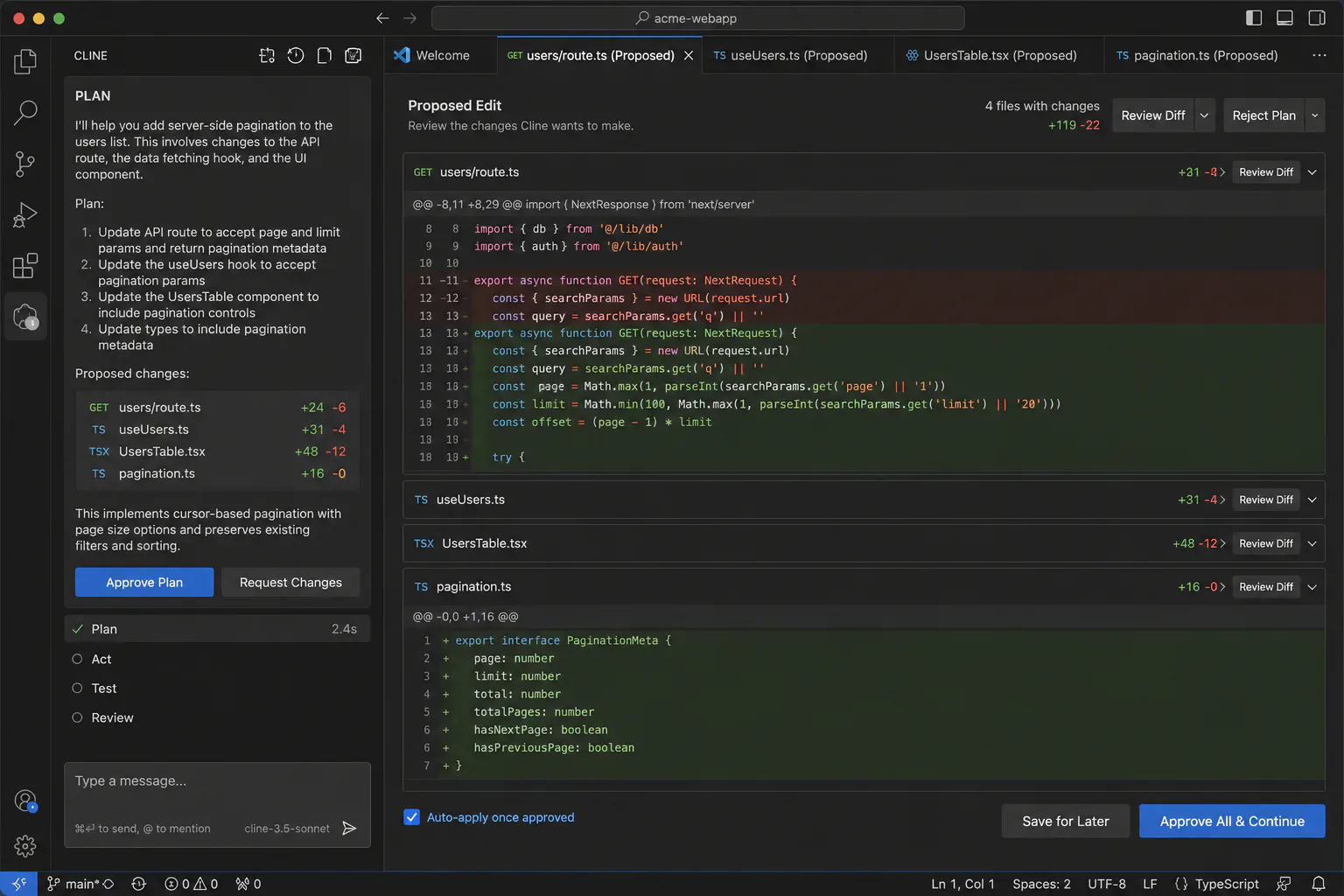This screenshot has height=896, width=1344.
Task: Click Review Diff for useUsers.ts
Action: coord(1266,500)
